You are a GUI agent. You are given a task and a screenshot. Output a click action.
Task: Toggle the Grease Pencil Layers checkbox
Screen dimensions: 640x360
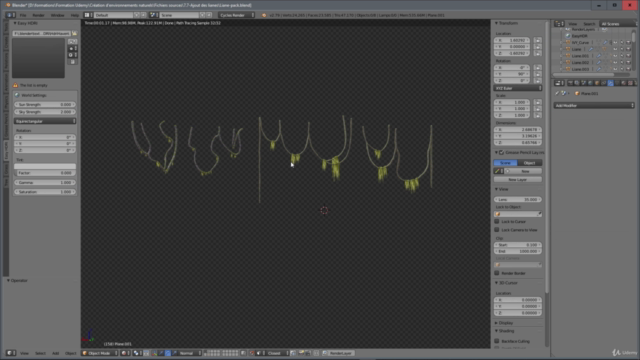[x=502, y=153]
